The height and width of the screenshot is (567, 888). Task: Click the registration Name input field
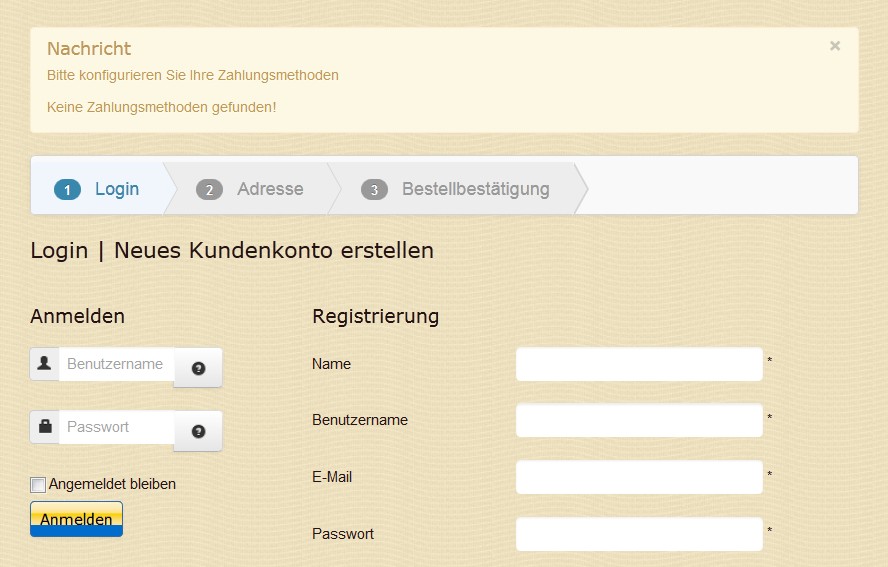tap(639, 364)
